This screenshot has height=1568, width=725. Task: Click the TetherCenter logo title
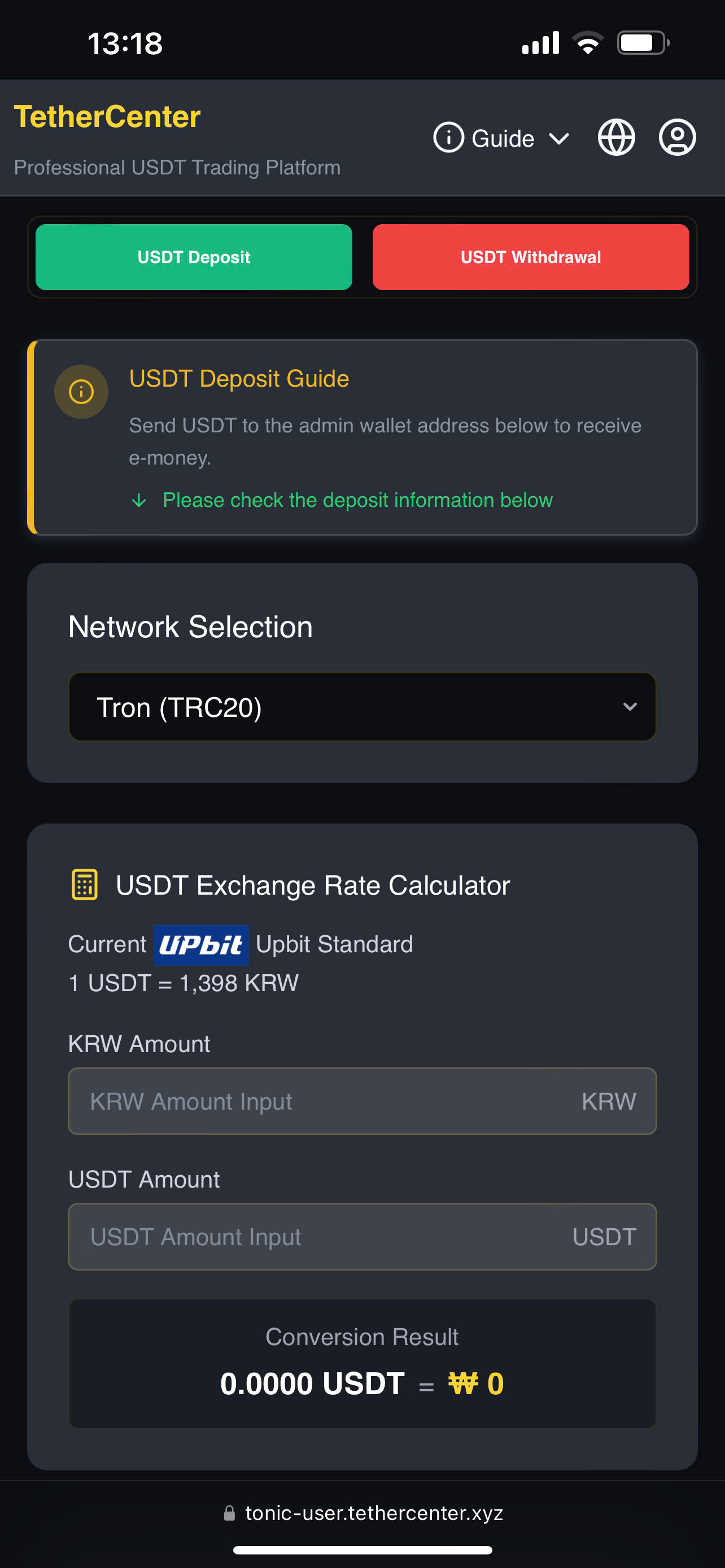tap(107, 116)
